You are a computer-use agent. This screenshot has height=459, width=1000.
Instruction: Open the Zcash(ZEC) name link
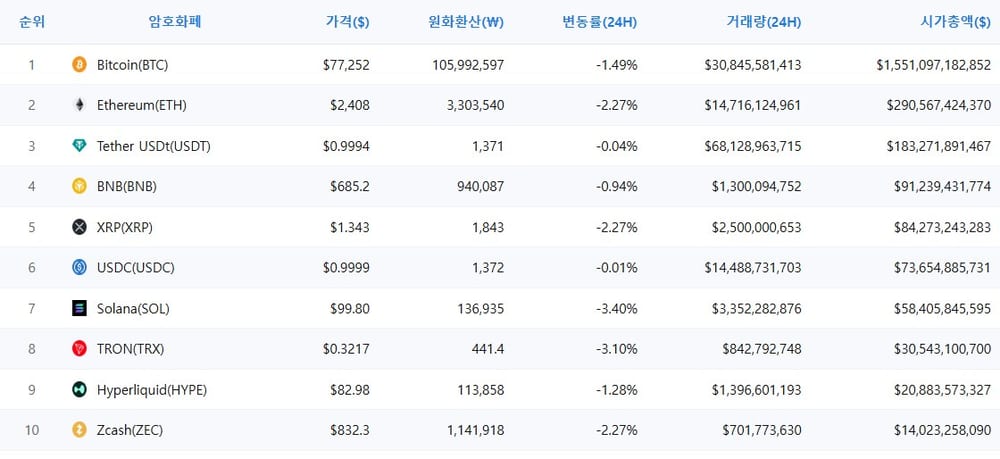(130, 430)
